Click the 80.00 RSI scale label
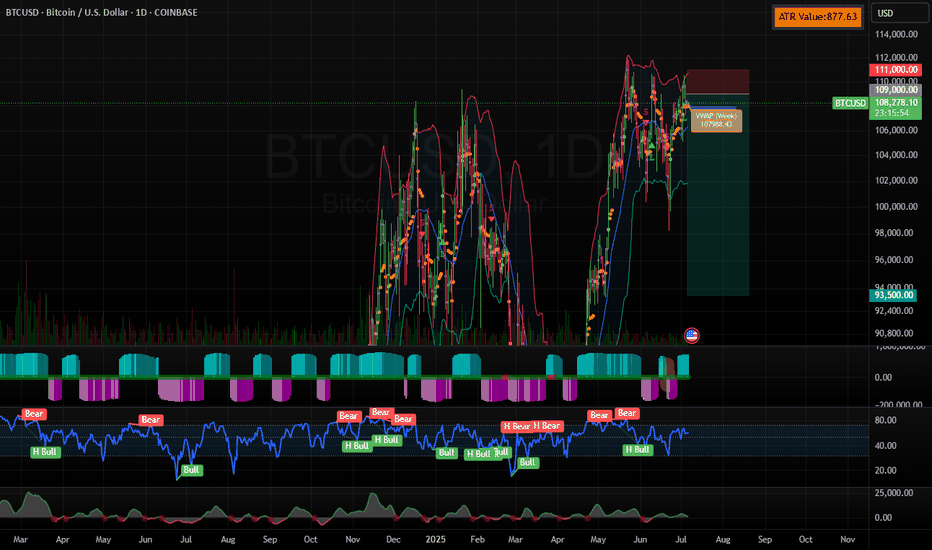The height and width of the screenshot is (550, 932). [x=886, y=420]
